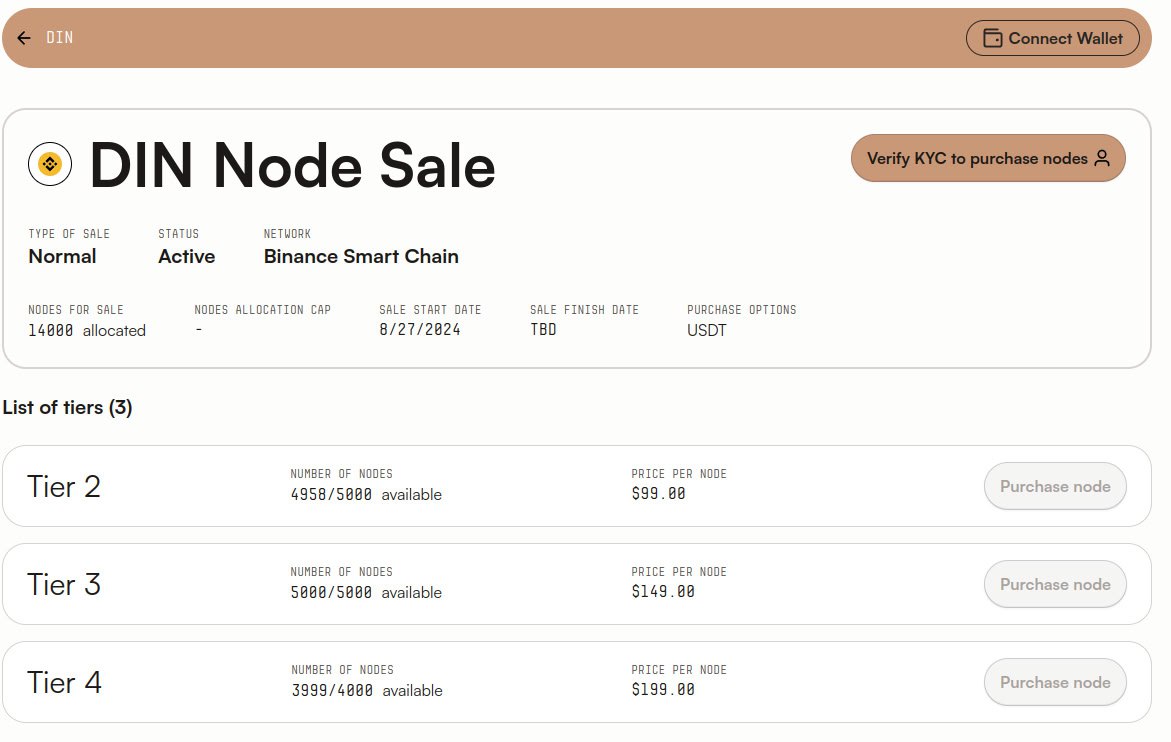
Task: Click the wallet icon in the header
Action: tap(993, 38)
